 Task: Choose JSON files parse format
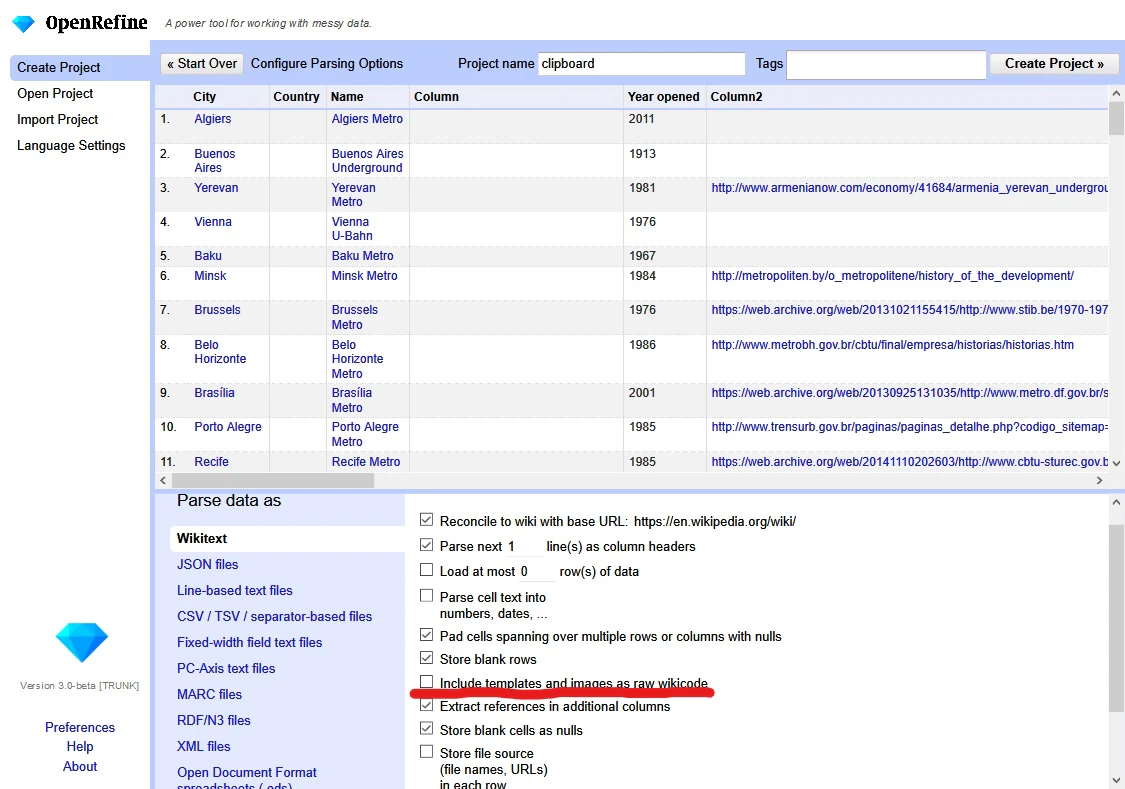(207, 564)
